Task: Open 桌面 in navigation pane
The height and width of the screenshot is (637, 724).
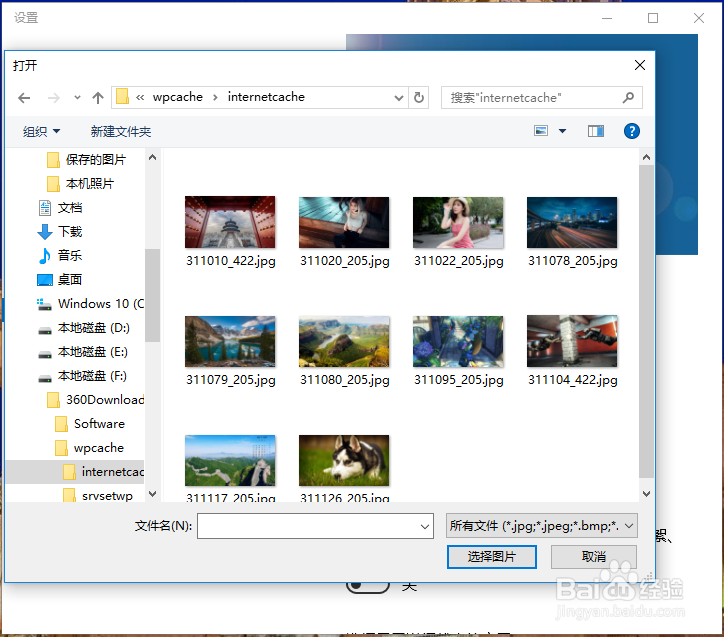Action: point(60,280)
